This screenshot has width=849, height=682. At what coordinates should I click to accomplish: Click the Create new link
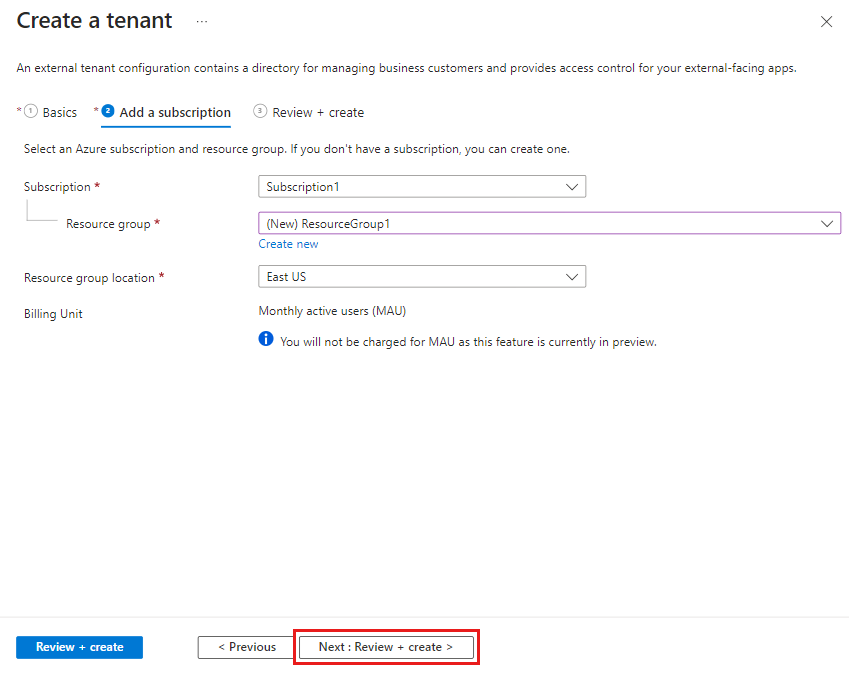click(x=288, y=244)
